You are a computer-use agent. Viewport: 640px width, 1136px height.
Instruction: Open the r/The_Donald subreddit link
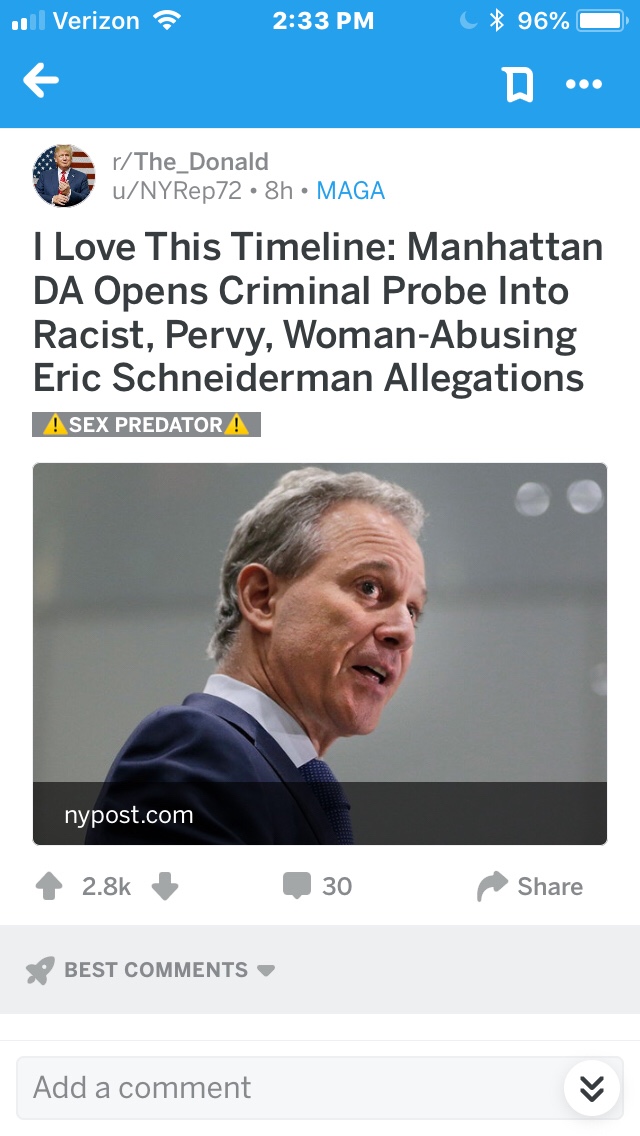[x=189, y=162]
